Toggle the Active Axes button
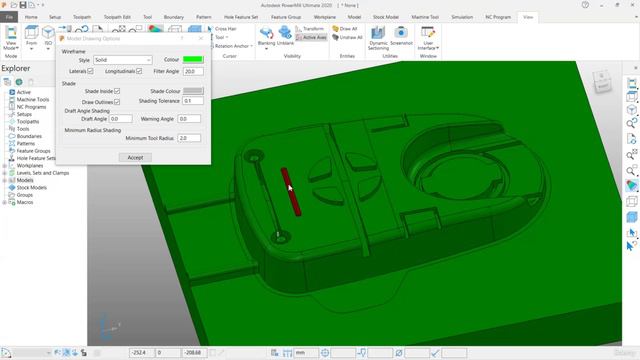640x360 pixels. pyautogui.click(x=311, y=37)
